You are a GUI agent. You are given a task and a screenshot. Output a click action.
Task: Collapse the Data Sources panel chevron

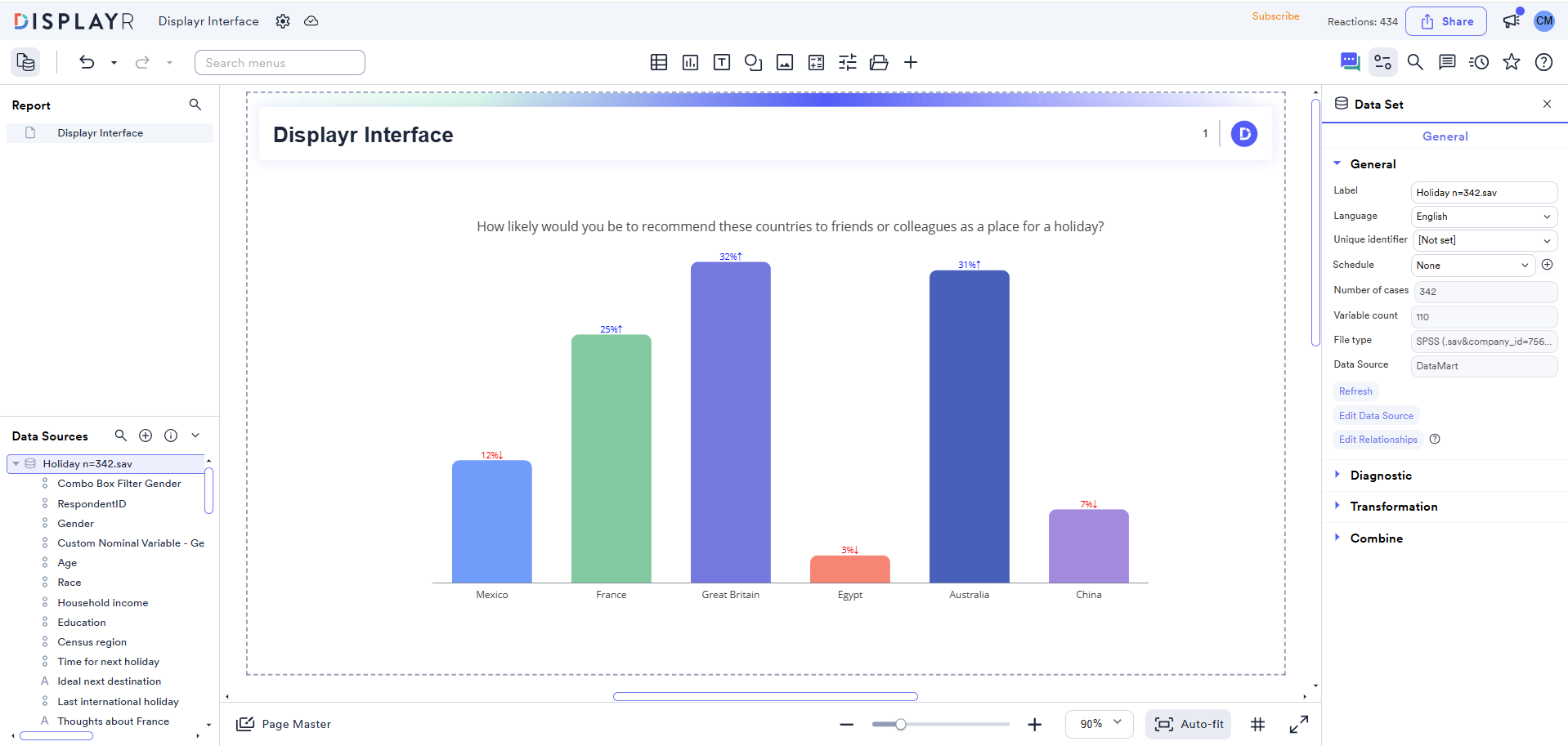(x=195, y=436)
